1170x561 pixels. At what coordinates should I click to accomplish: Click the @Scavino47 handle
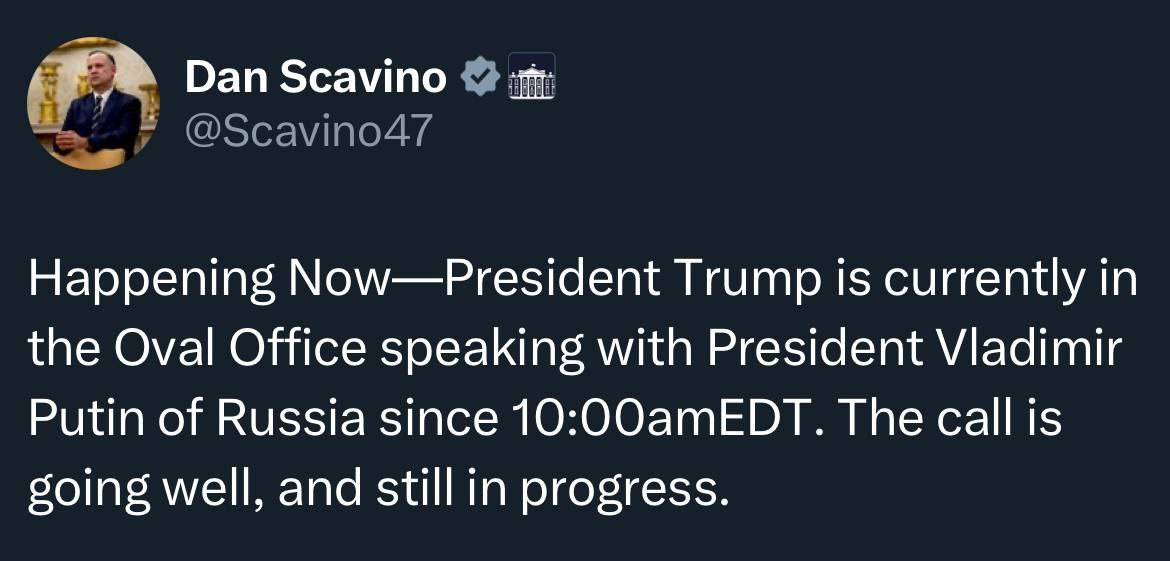click(x=307, y=132)
